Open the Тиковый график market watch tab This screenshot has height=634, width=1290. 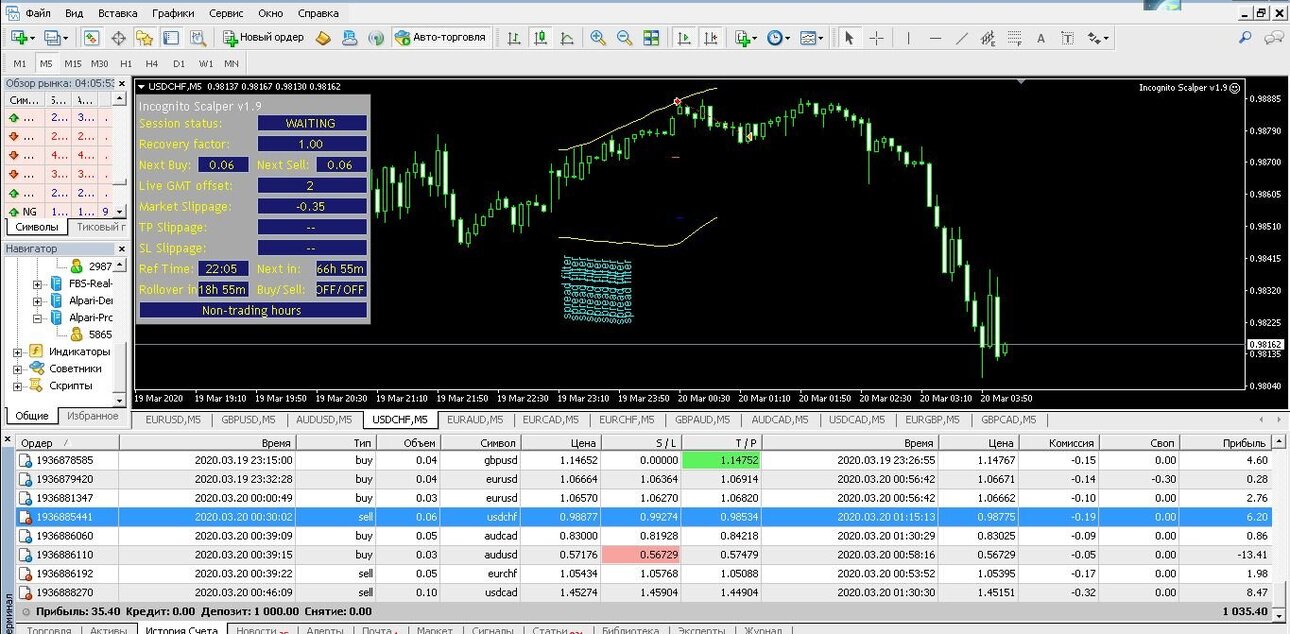click(x=100, y=227)
